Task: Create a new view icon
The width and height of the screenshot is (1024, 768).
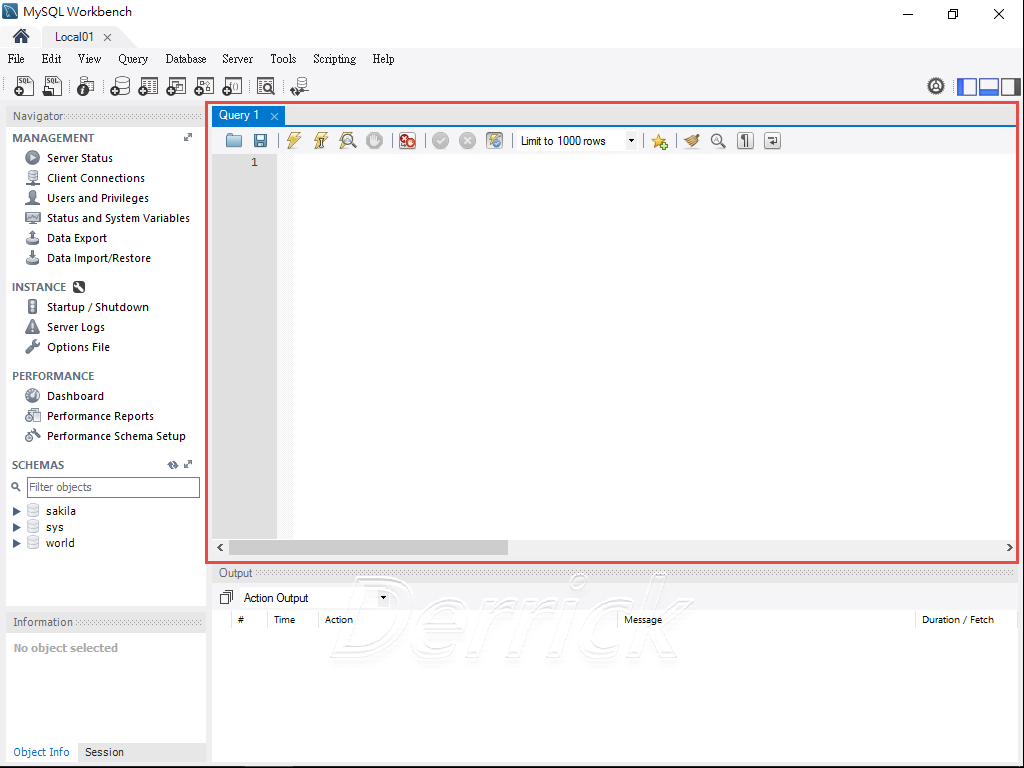Action: (176, 86)
